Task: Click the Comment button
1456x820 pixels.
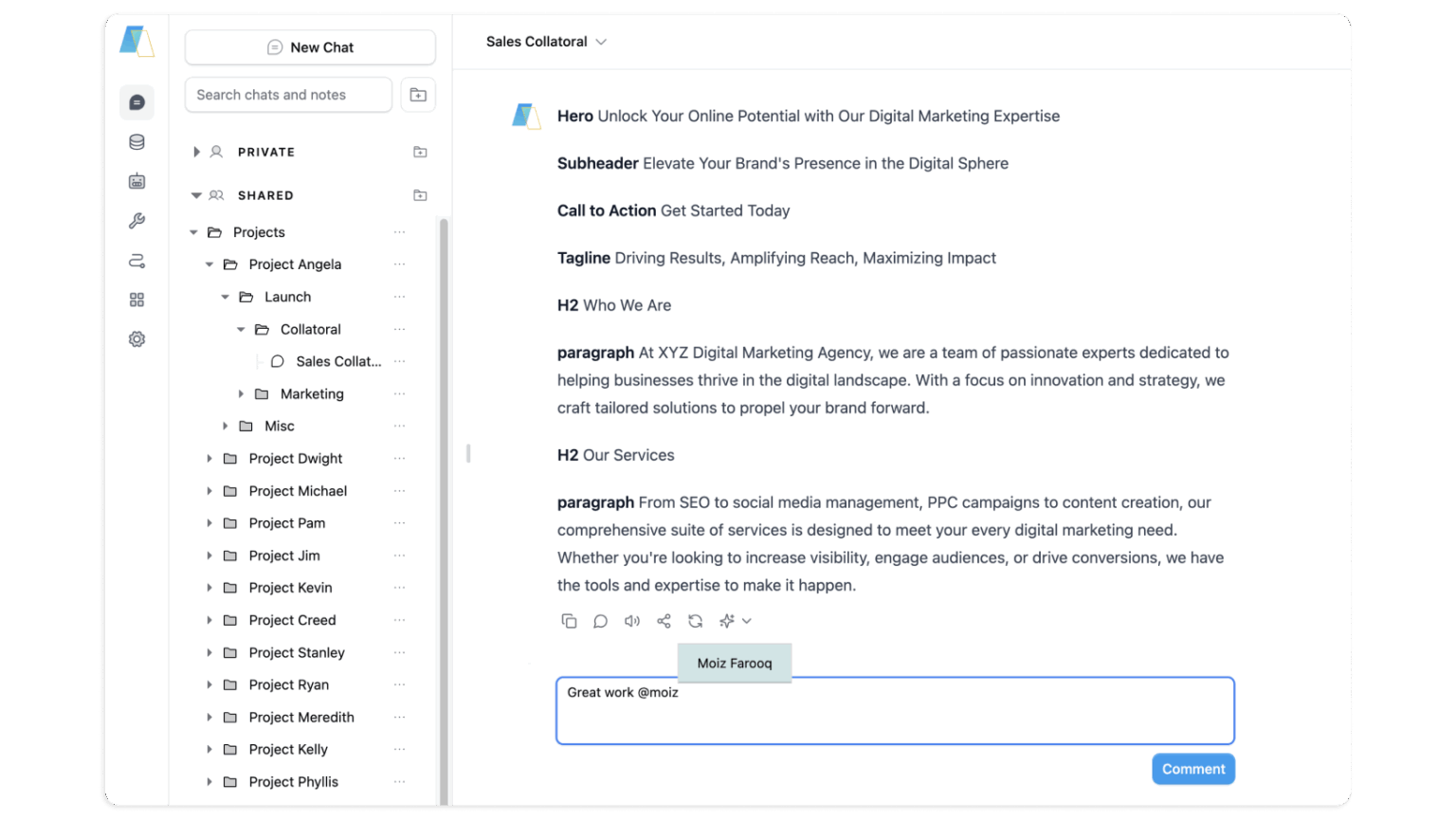Action: click(x=1193, y=769)
